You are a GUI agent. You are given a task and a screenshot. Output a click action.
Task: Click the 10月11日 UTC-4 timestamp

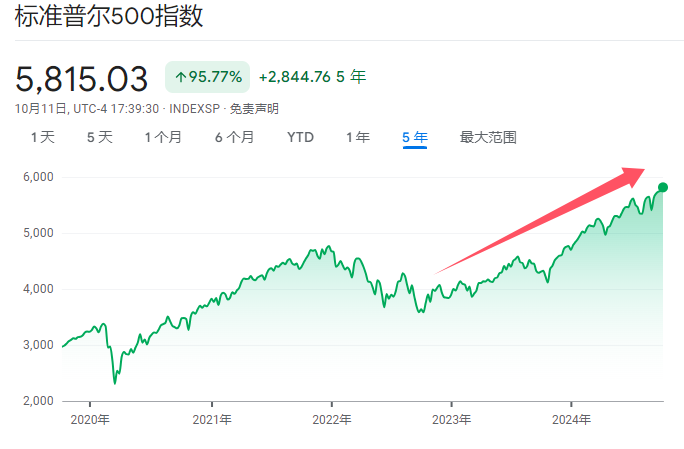(87, 109)
